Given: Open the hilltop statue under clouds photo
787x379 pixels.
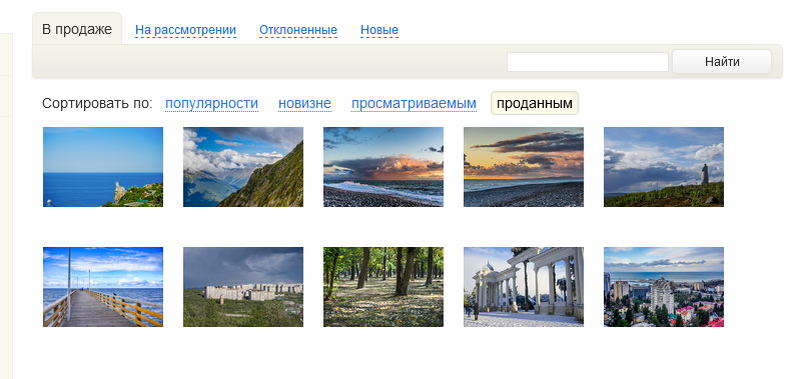Looking at the screenshot, I should click(x=664, y=167).
